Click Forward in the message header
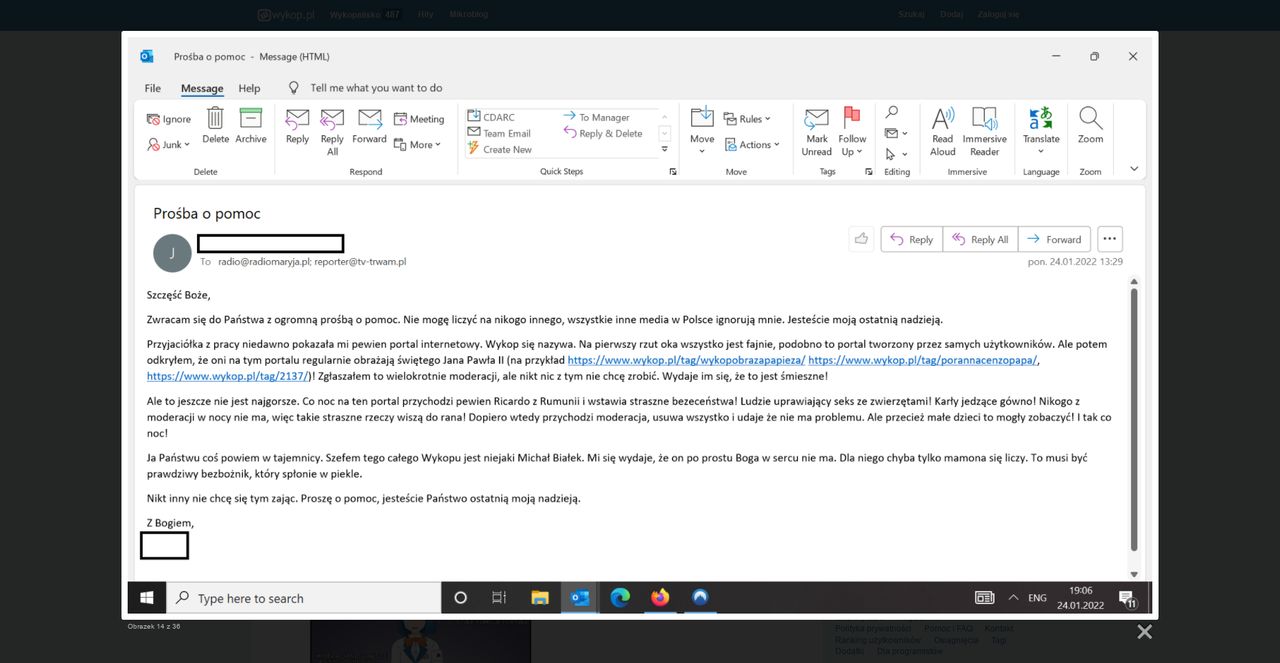 [1054, 239]
